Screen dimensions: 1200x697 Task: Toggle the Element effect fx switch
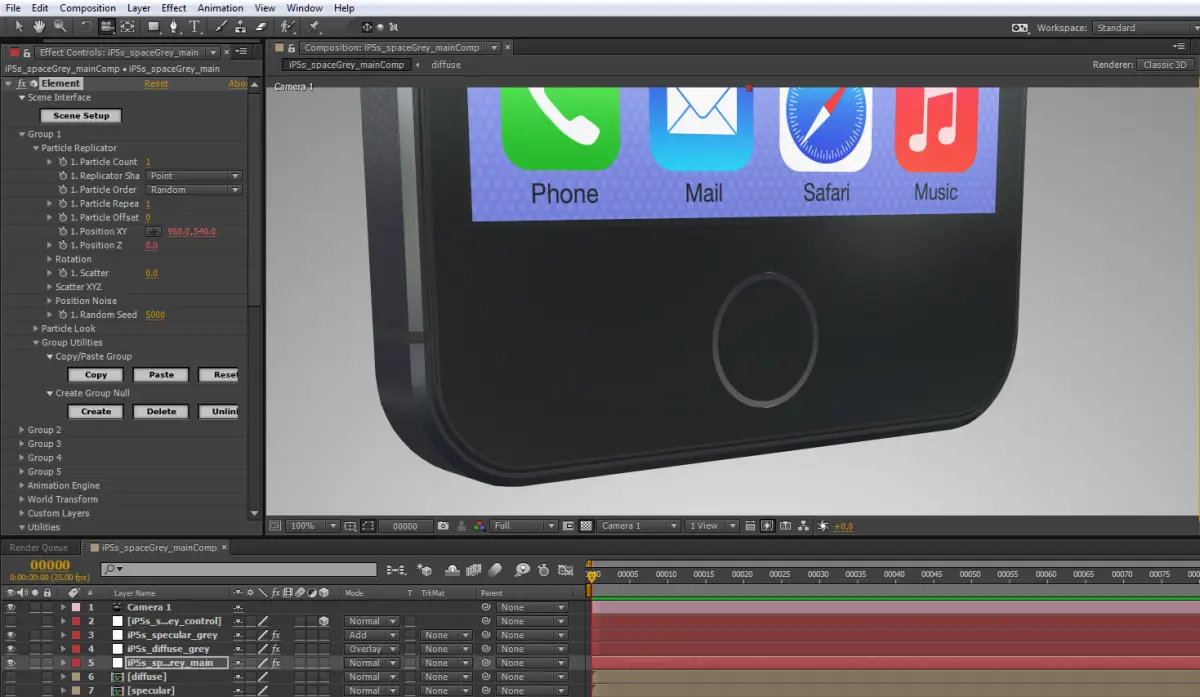coord(22,84)
